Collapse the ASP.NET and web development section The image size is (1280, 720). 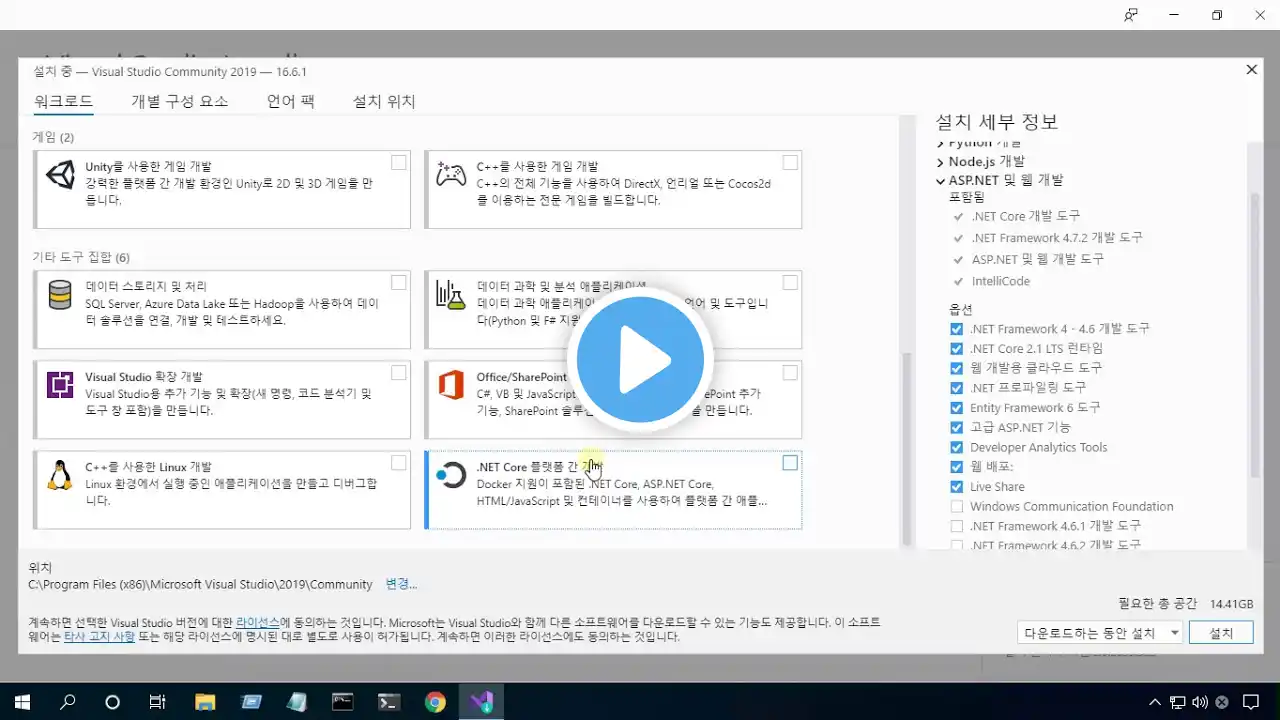coord(941,181)
